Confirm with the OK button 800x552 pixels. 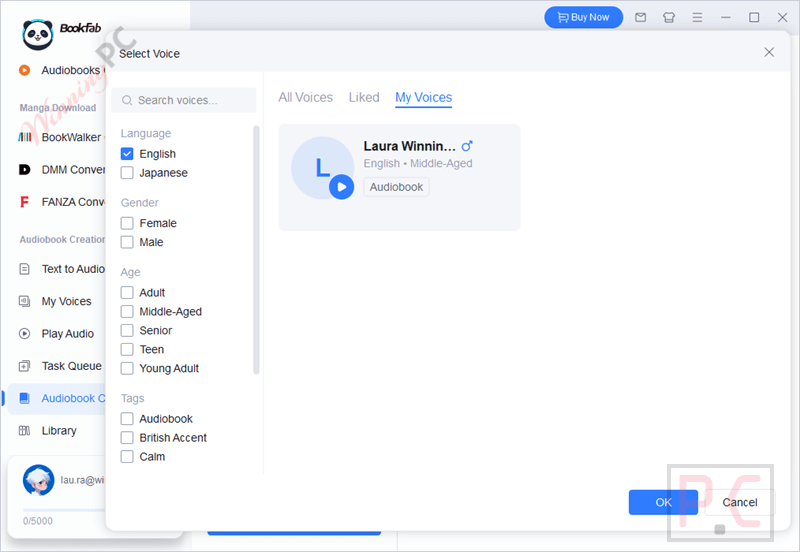coord(663,502)
